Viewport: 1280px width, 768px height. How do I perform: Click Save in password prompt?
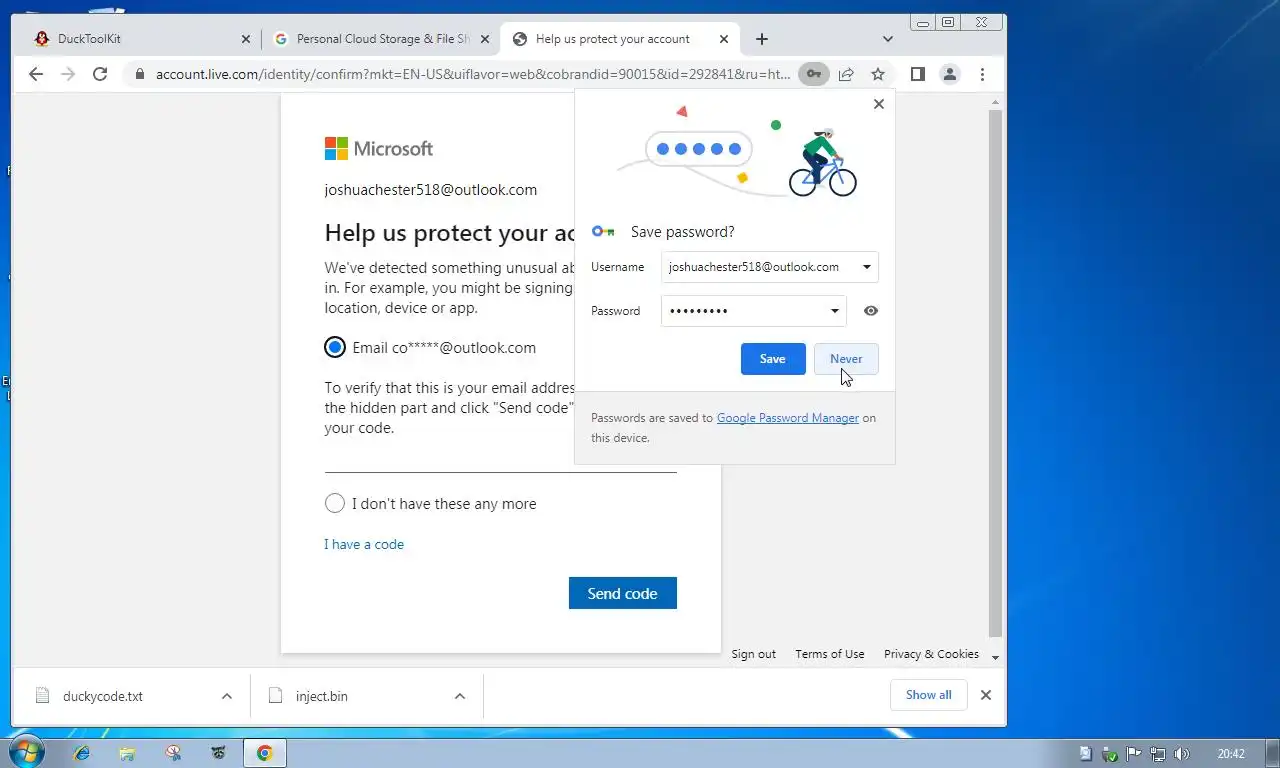pyautogui.click(x=773, y=359)
